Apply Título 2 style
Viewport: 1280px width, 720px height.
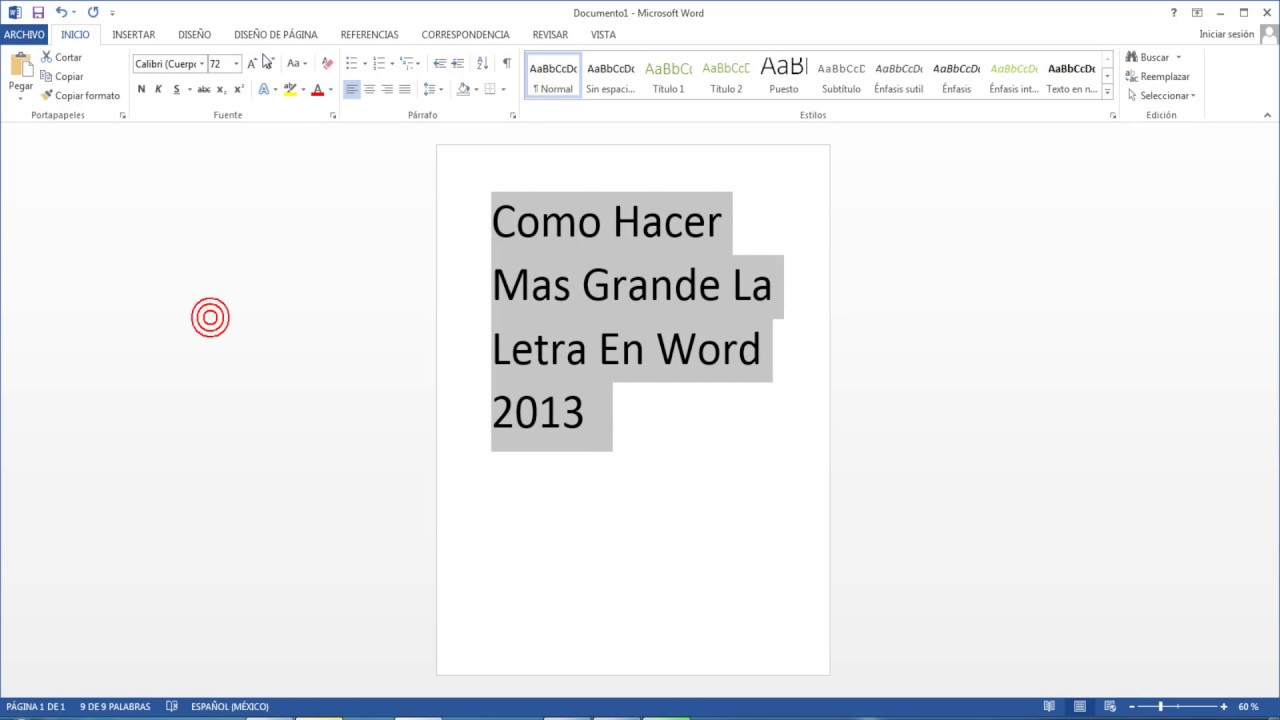[x=726, y=76]
